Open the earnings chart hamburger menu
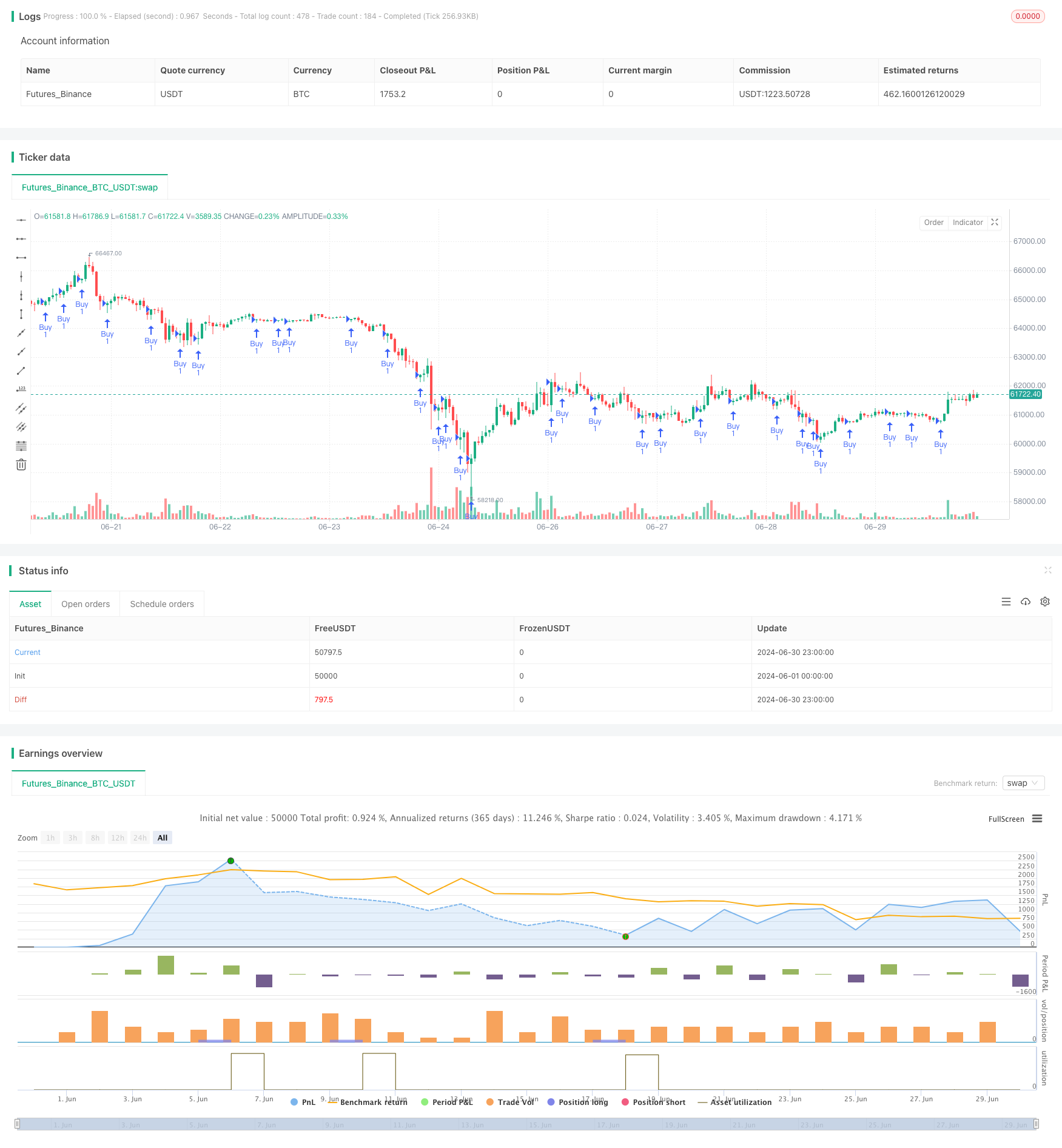The width and height of the screenshot is (1062, 1148). (x=1037, y=819)
